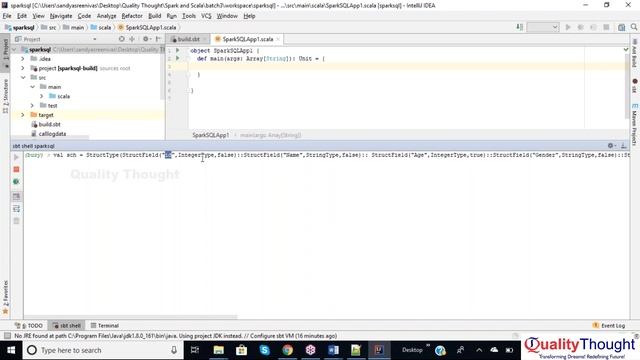The image size is (640, 360).
Task: Switch to the build.sbt editor tab
Action: click(188, 39)
